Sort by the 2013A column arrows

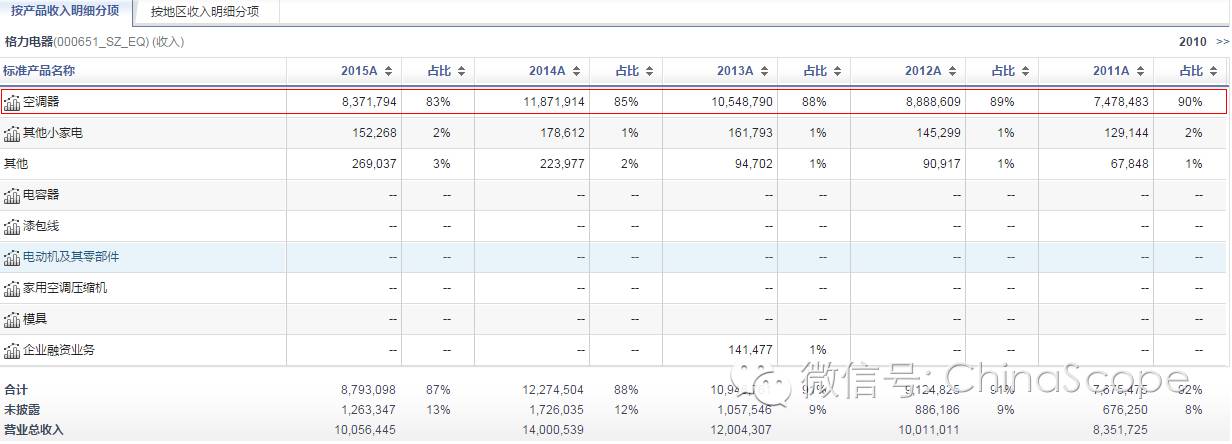point(764,71)
